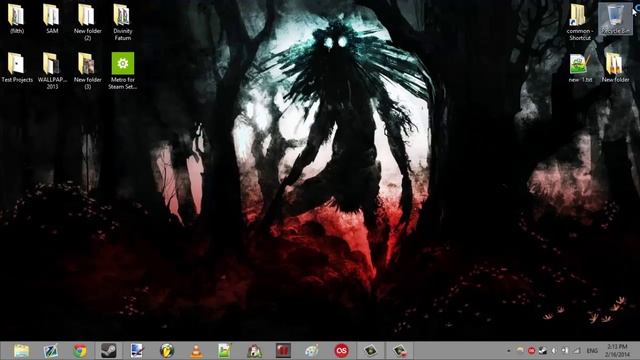640x360 pixels.
Task: Select the Recycle Bin desktop icon
Action: point(616,19)
